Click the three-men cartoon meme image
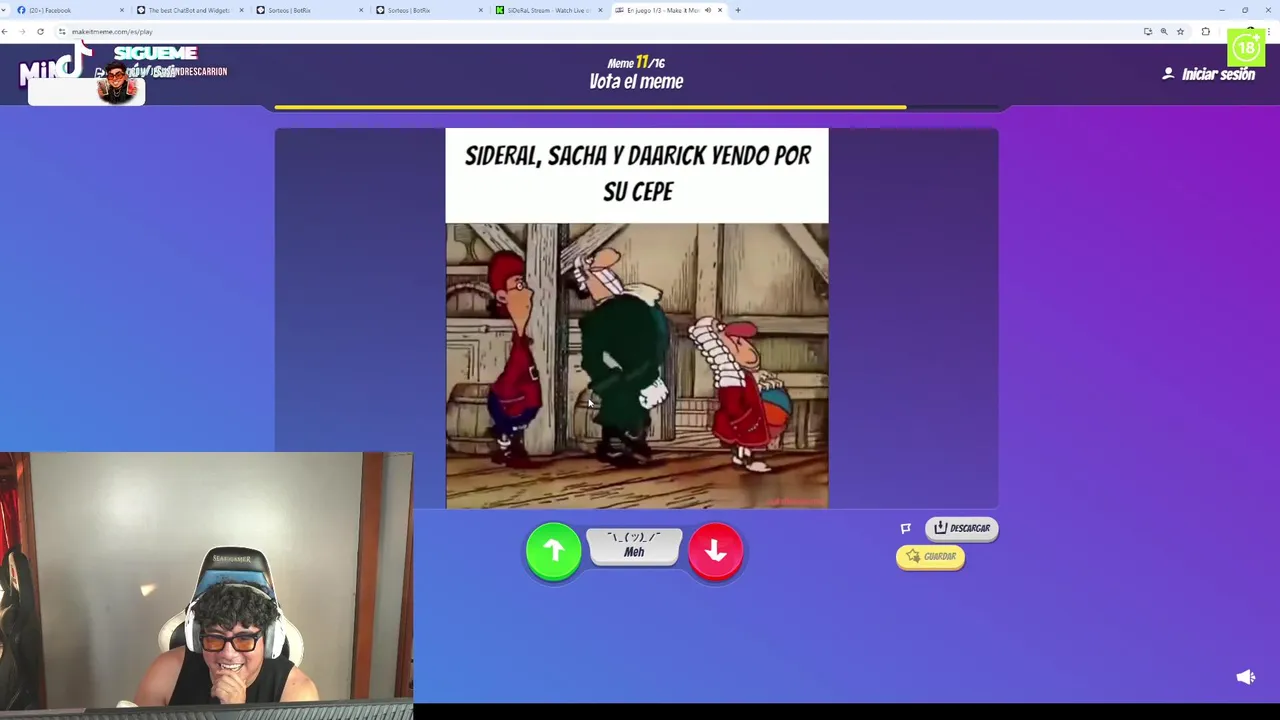Image resolution: width=1280 pixels, height=720 pixels. 637,365
